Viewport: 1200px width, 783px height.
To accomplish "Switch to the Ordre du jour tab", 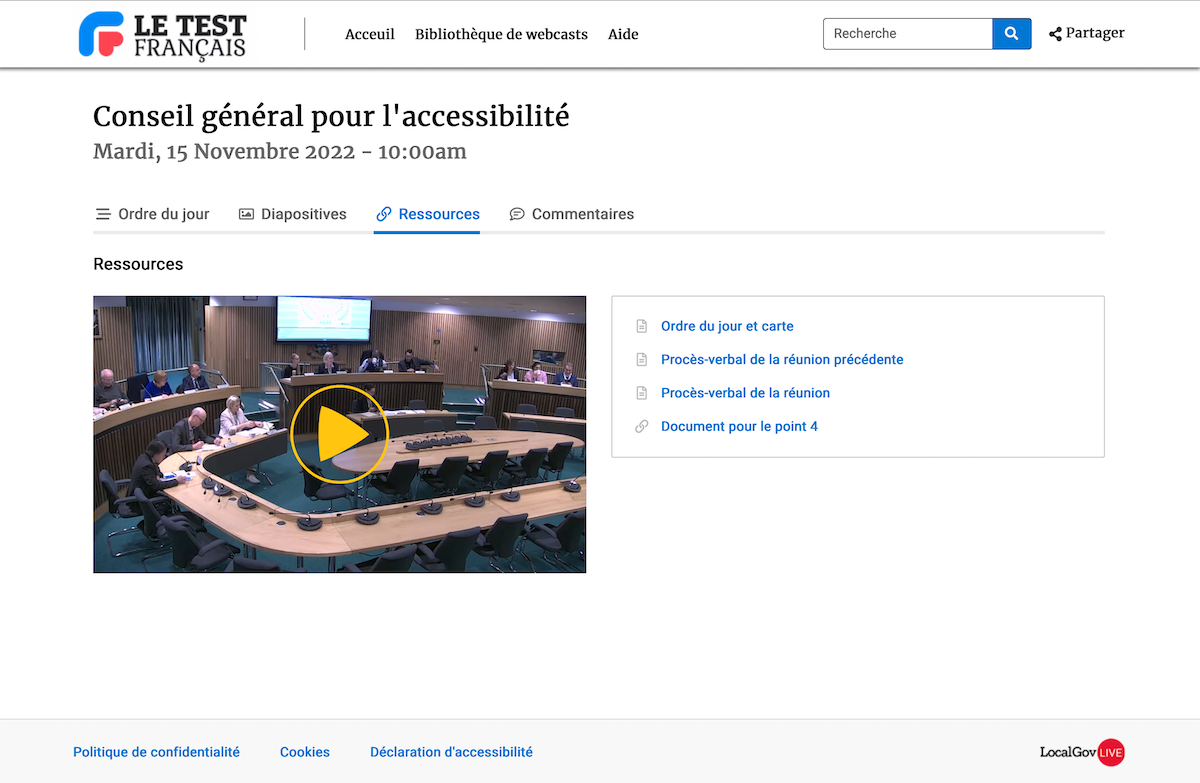I will pyautogui.click(x=152, y=214).
